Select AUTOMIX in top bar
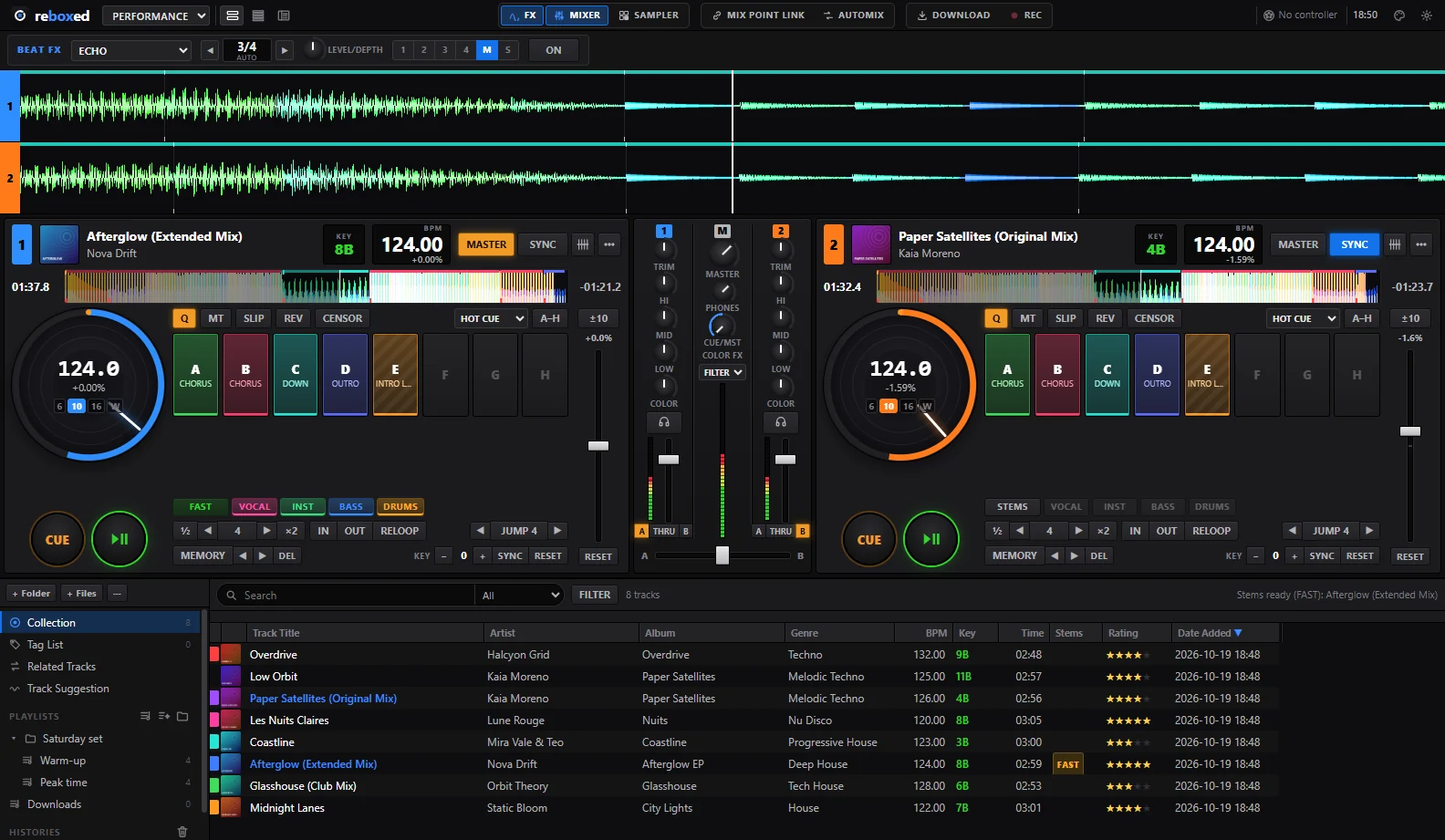The image size is (1445, 840). tap(853, 16)
